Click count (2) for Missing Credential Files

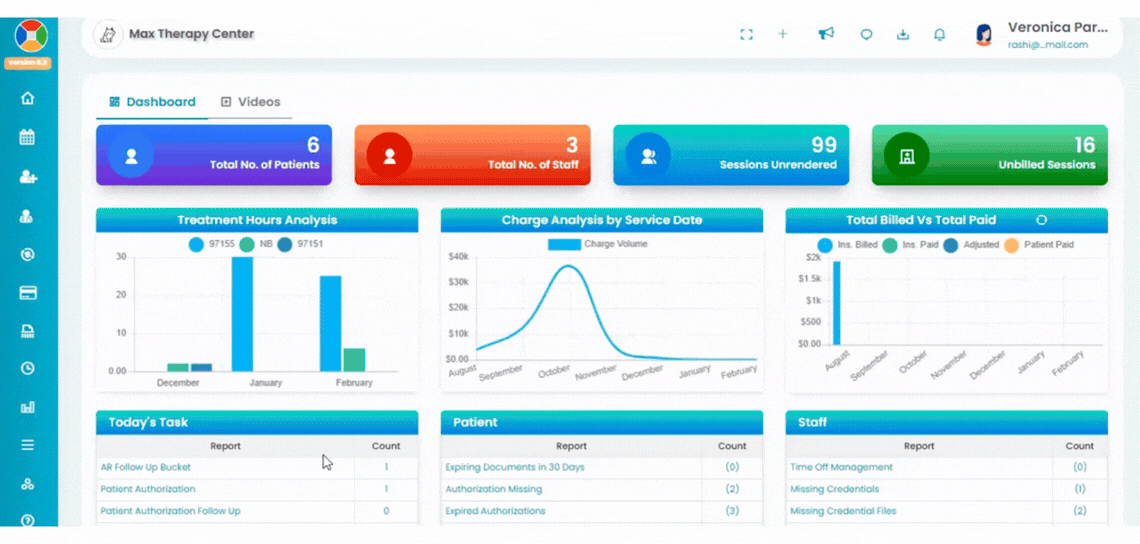1080,511
